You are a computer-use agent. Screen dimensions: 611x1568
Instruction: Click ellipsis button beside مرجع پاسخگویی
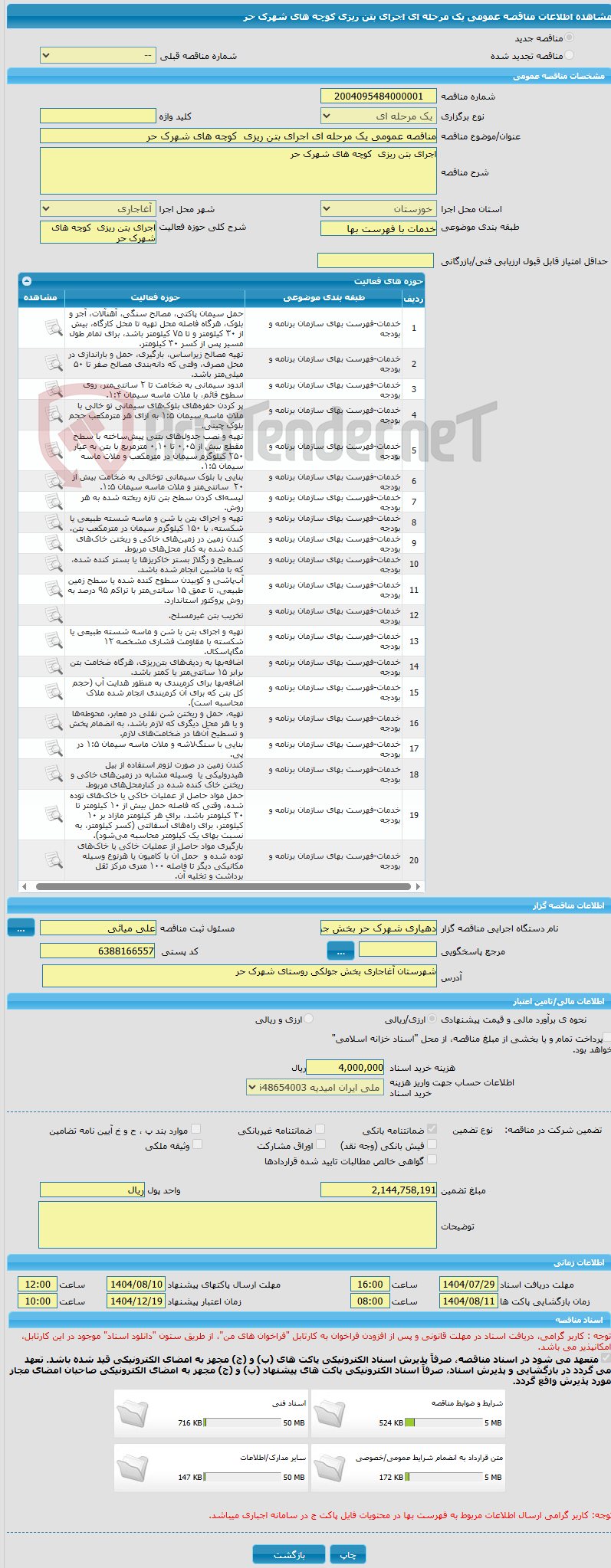click(x=340, y=951)
